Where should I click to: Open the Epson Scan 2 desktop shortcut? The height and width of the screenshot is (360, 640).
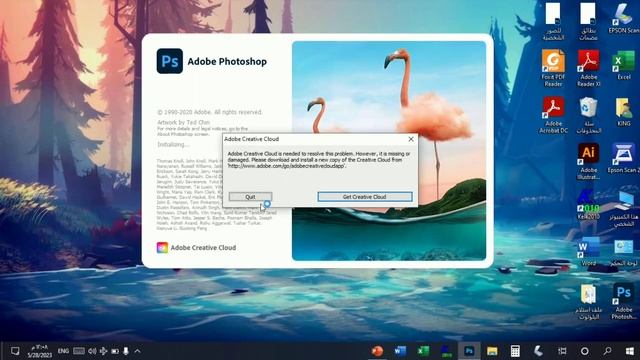pos(624,158)
